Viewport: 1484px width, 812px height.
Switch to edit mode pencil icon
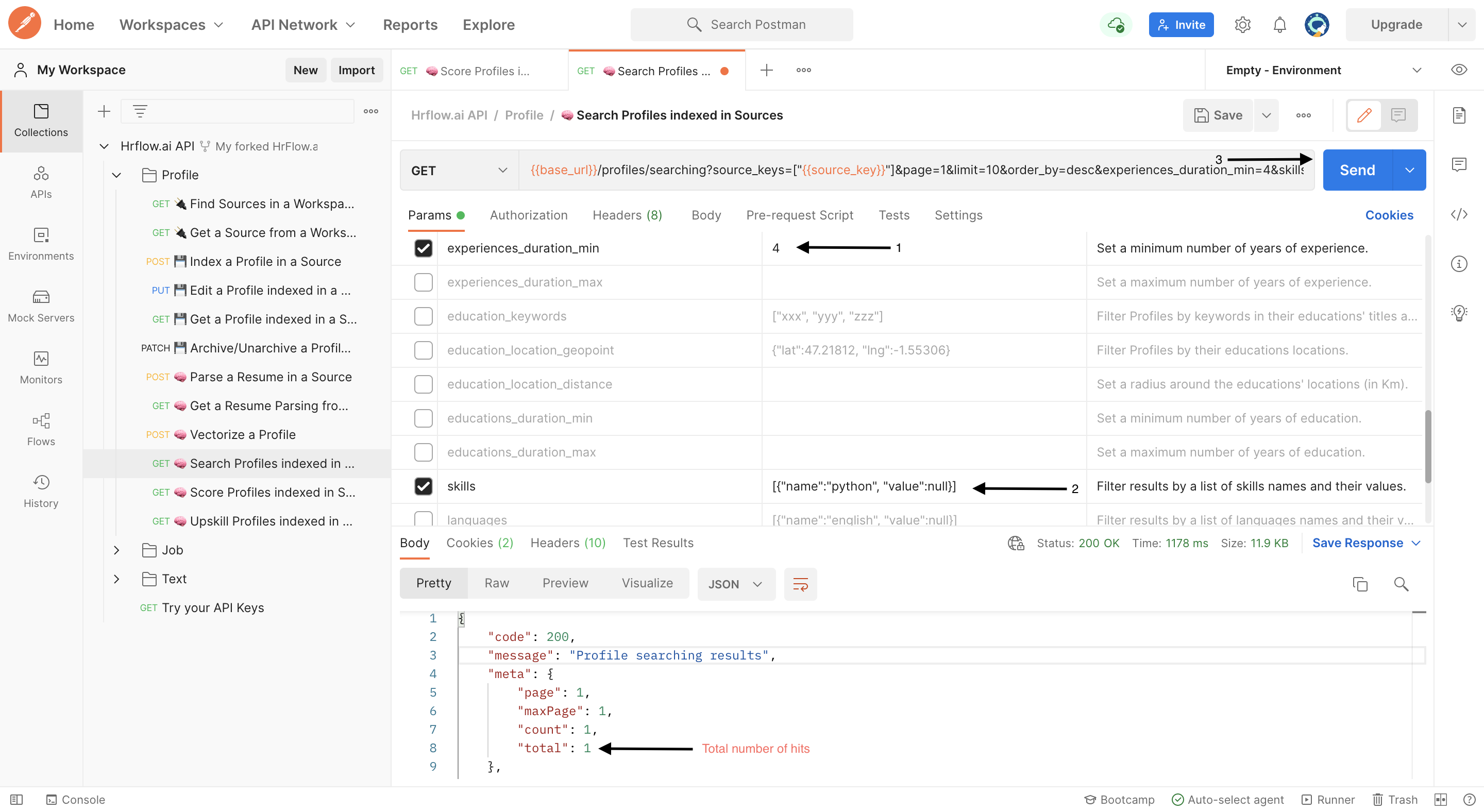(x=1363, y=115)
